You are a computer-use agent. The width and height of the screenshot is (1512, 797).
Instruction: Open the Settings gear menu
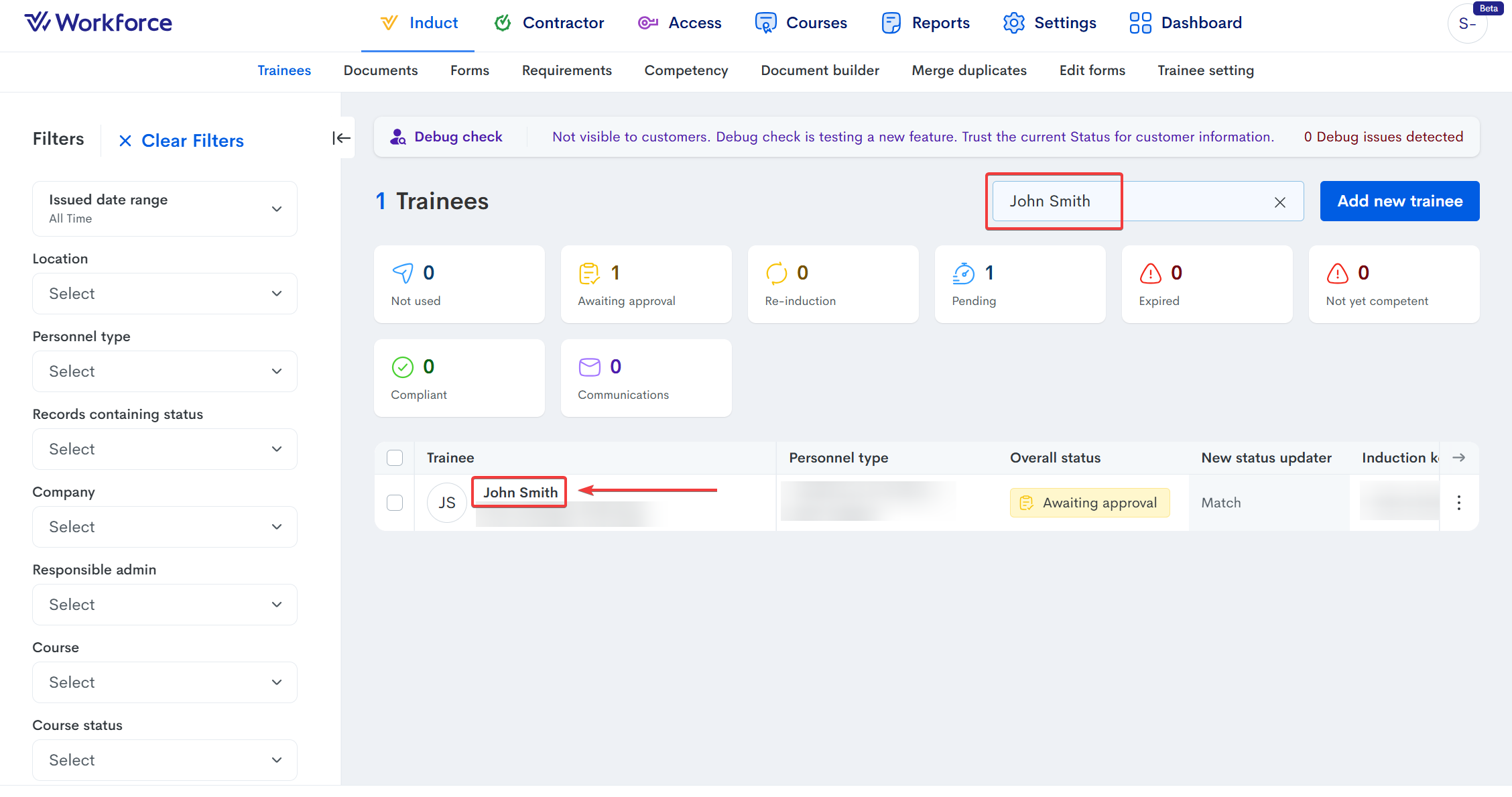1050,23
